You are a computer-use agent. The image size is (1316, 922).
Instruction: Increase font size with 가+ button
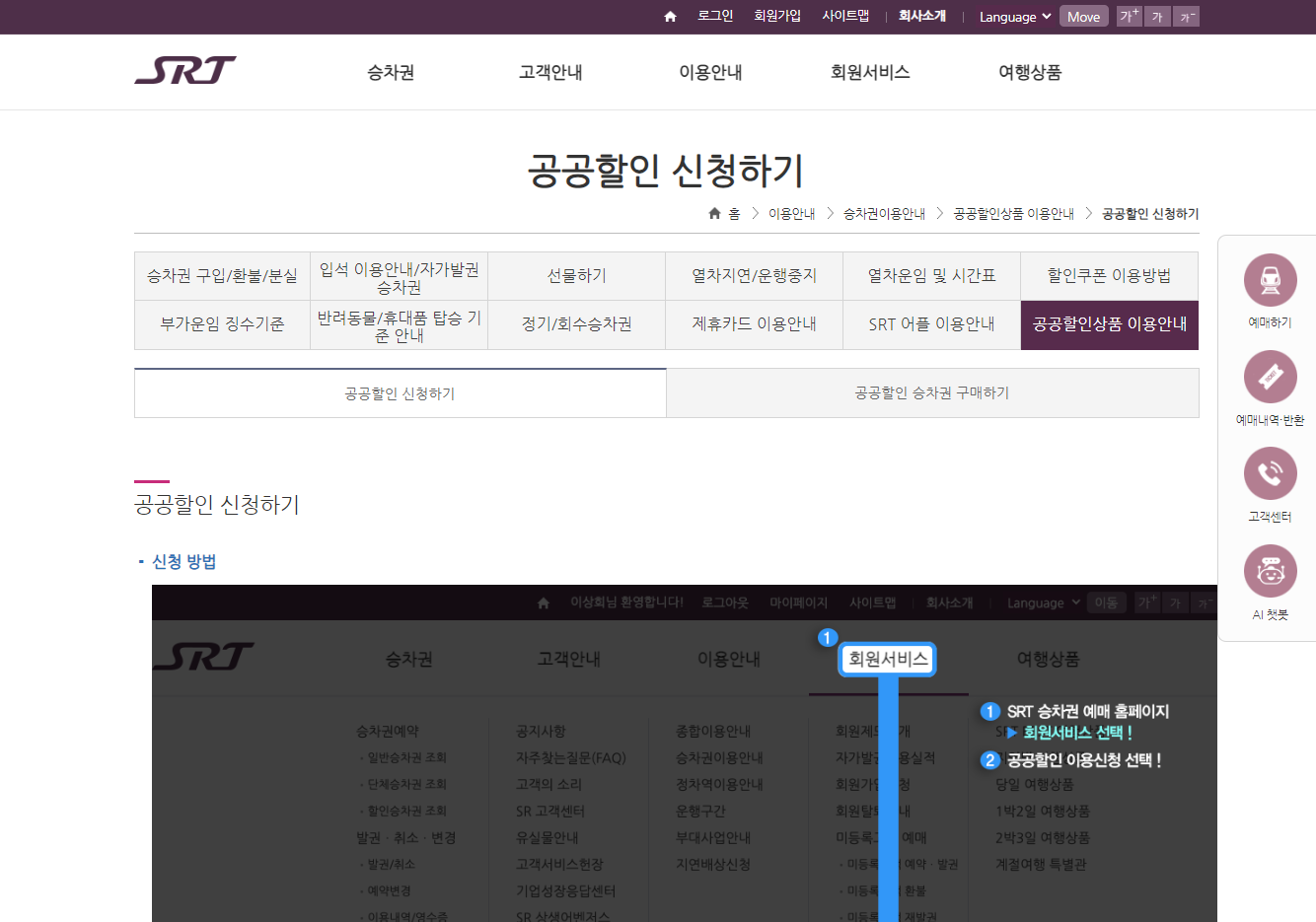tap(1130, 16)
